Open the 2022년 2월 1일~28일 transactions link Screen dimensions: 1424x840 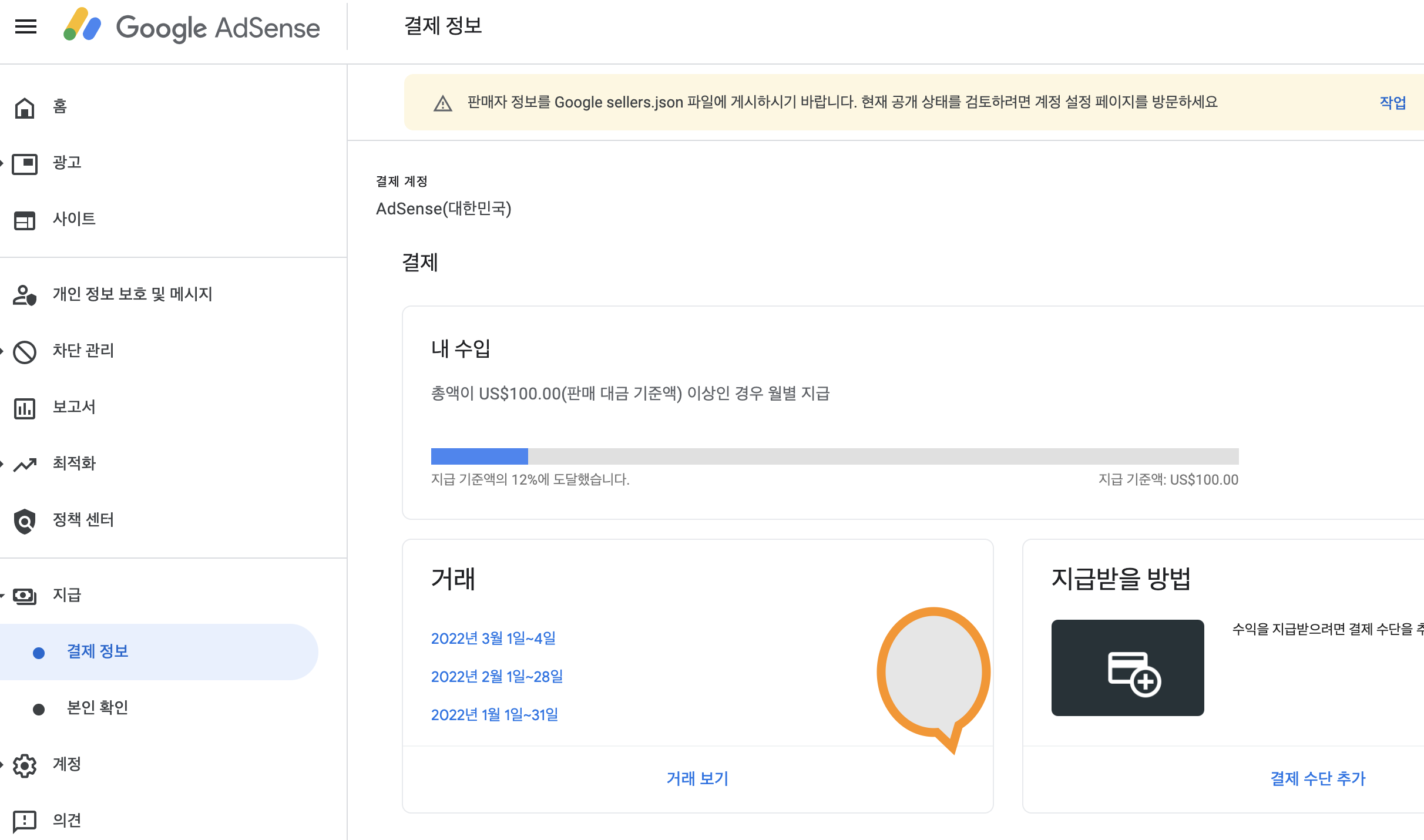coord(497,676)
